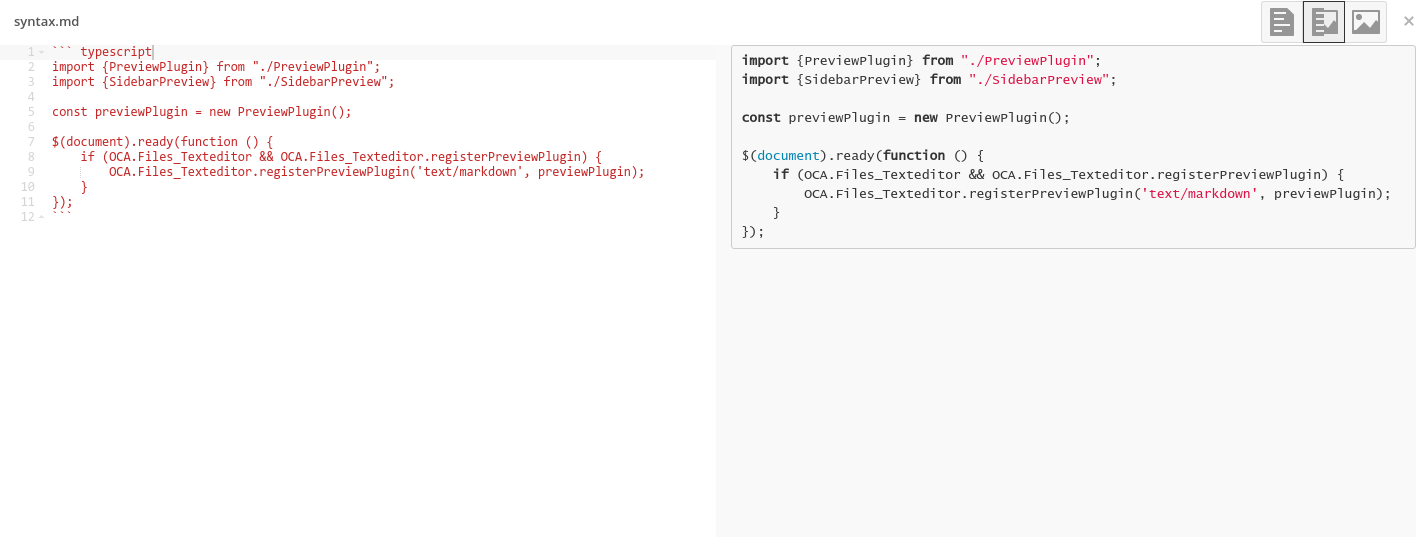Click line number 5 in the gutter
The image size is (1416, 537).
click(31, 112)
